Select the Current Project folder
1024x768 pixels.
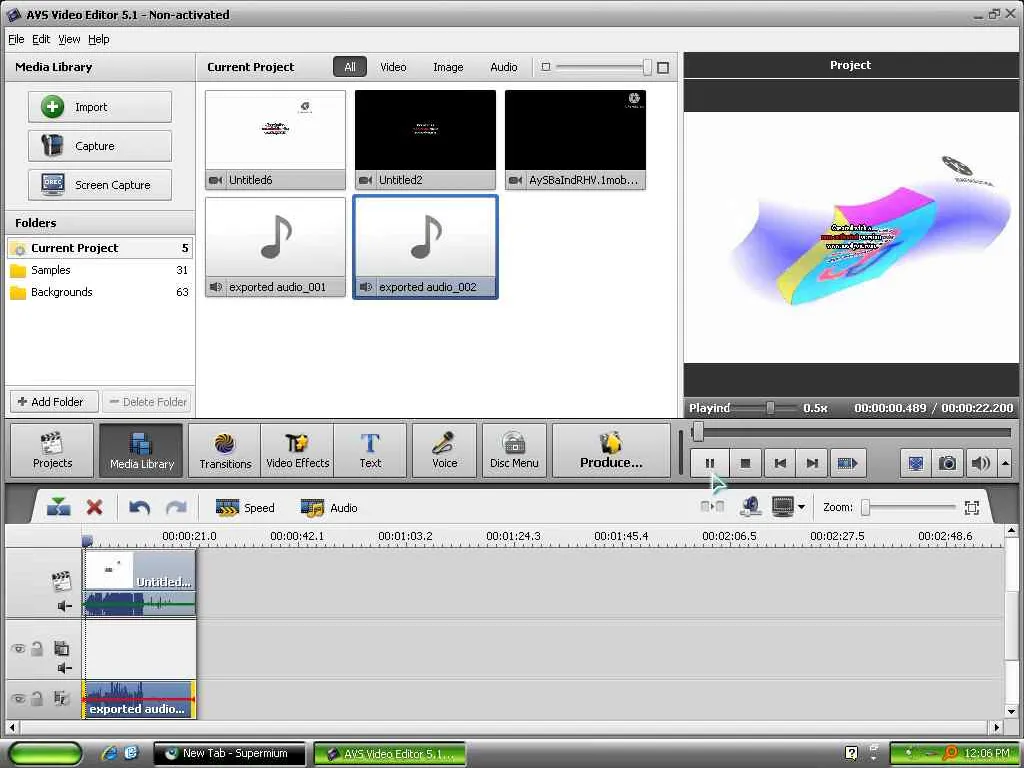pyautogui.click(x=100, y=248)
